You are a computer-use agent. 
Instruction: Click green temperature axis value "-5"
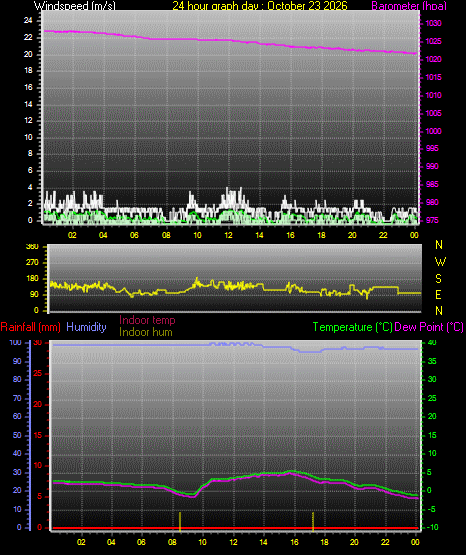[431, 509]
